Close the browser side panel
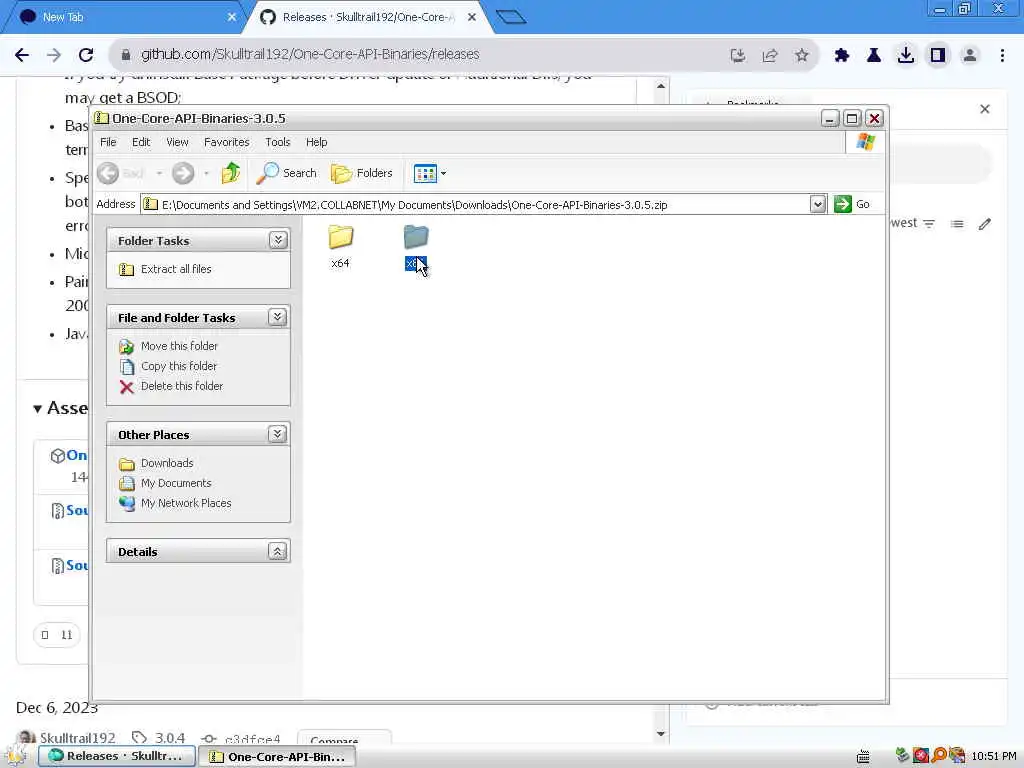 (x=985, y=109)
